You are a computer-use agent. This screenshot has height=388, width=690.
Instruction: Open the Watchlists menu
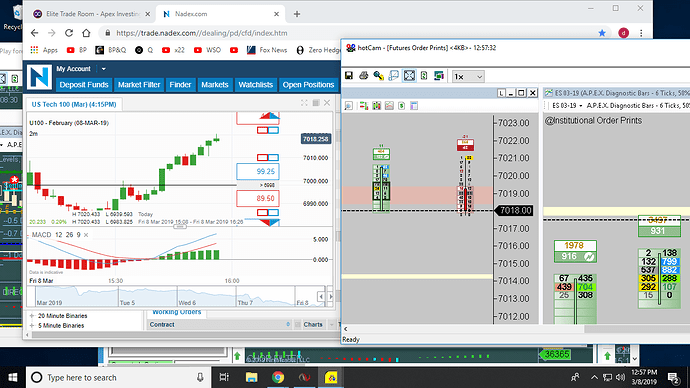tap(256, 84)
